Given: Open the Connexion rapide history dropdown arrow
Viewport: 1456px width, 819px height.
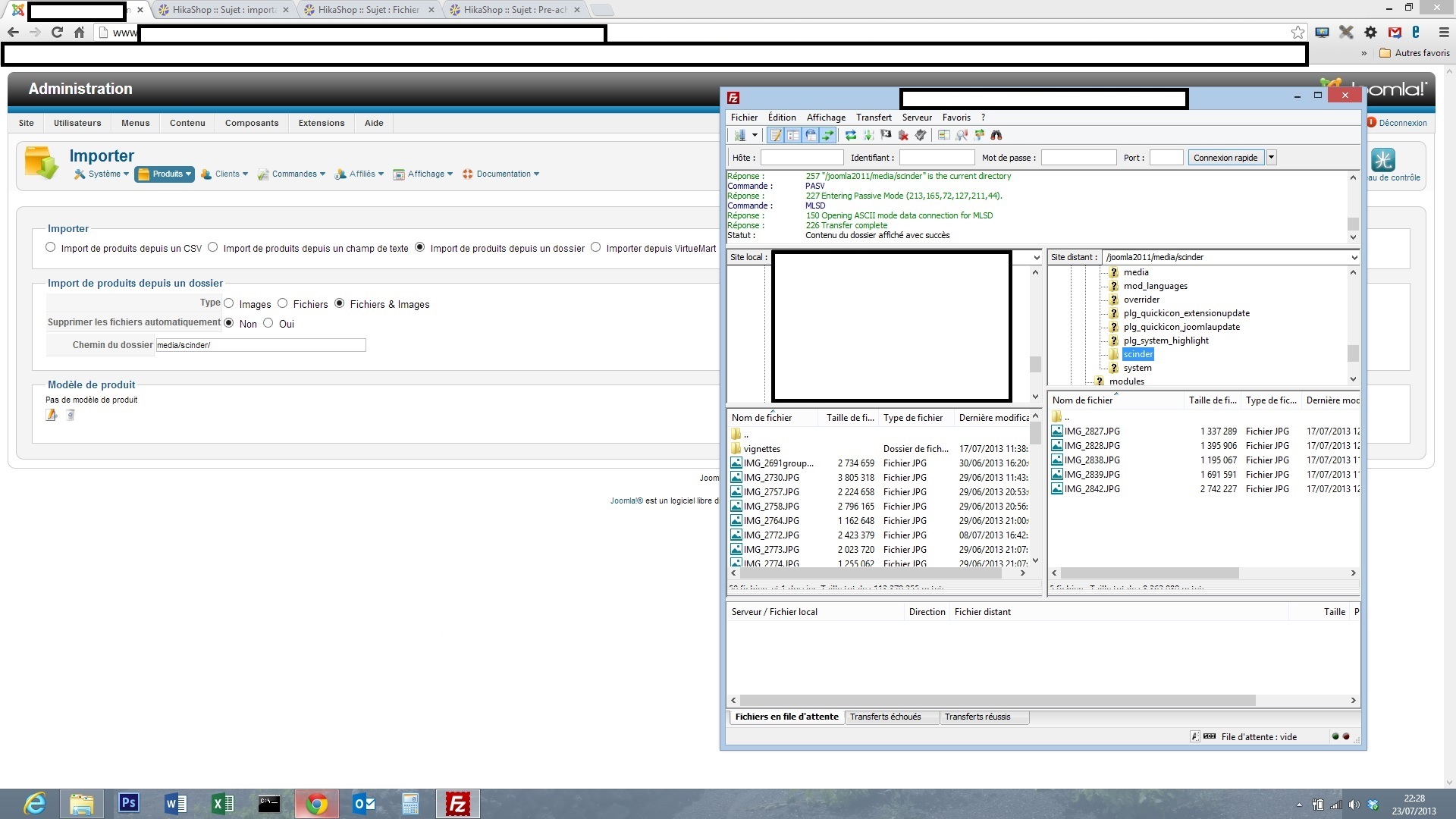Looking at the screenshot, I should [x=1272, y=158].
